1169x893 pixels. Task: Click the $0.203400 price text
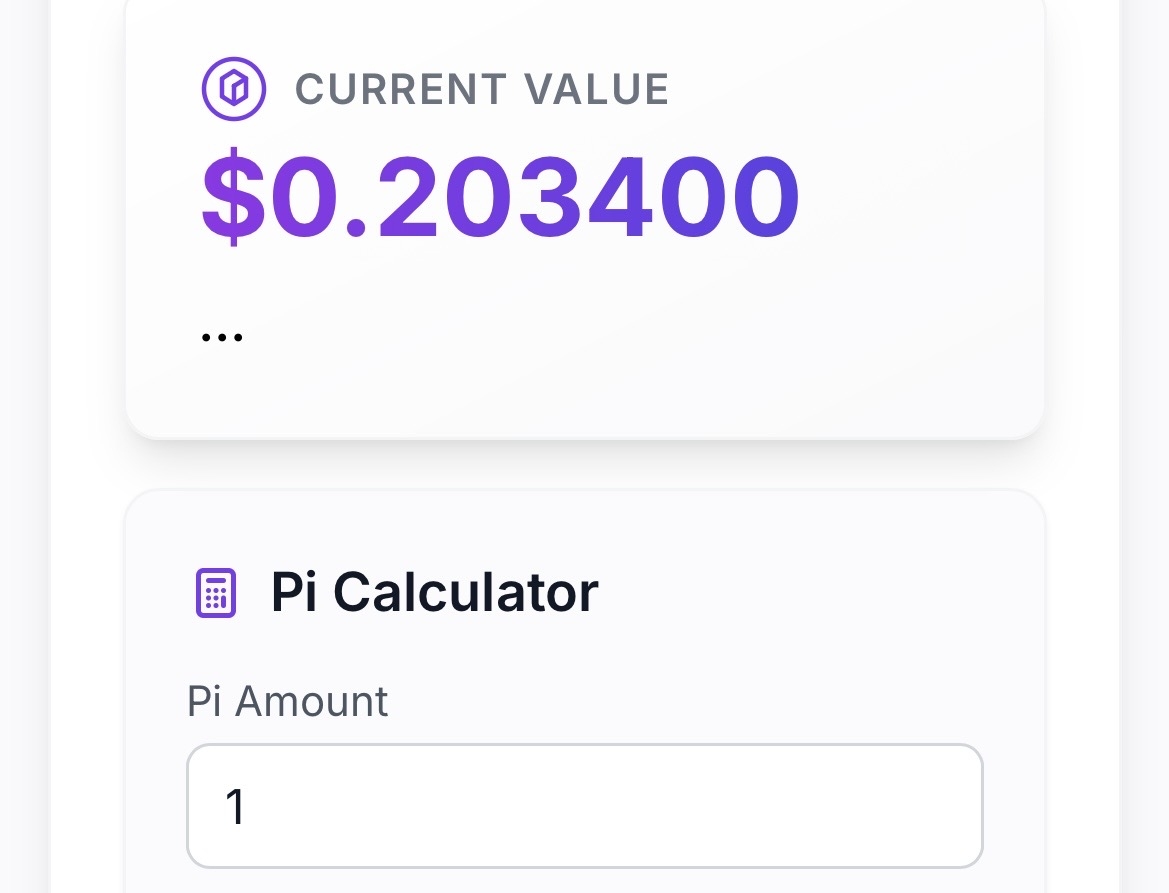coord(500,199)
